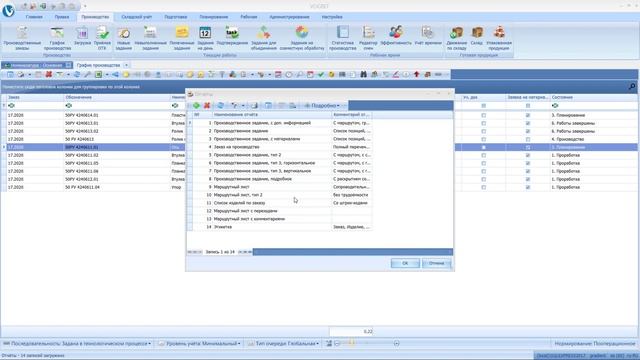
Task: Open Подробно dropdown in reports dialog
Action: tap(322, 105)
